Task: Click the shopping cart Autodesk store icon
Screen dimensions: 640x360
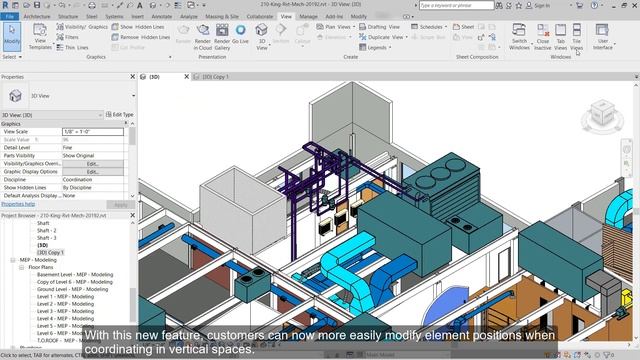Action: pyautogui.click(x=579, y=5)
